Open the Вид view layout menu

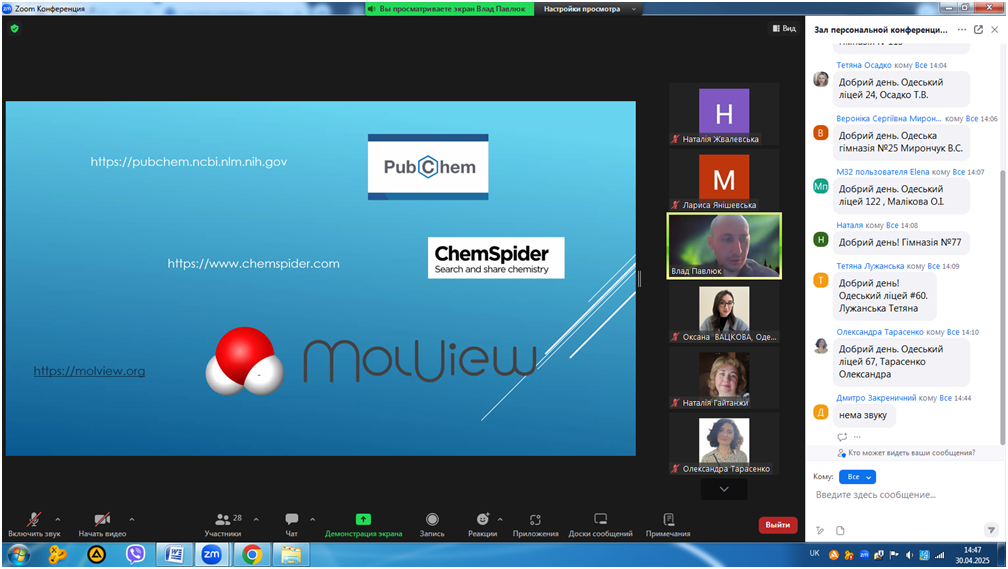click(784, 28)
